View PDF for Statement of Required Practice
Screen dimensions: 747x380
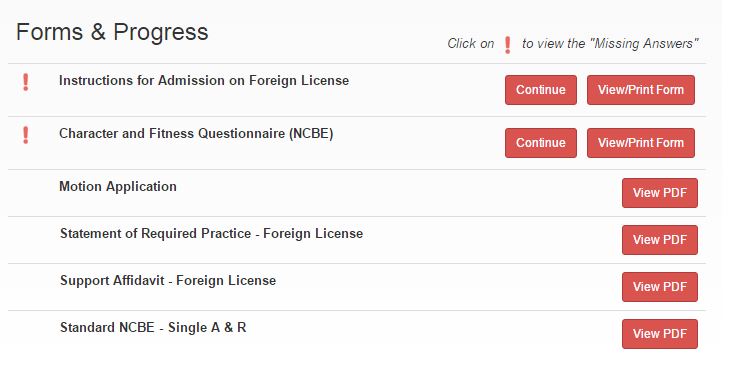point(660,240)
